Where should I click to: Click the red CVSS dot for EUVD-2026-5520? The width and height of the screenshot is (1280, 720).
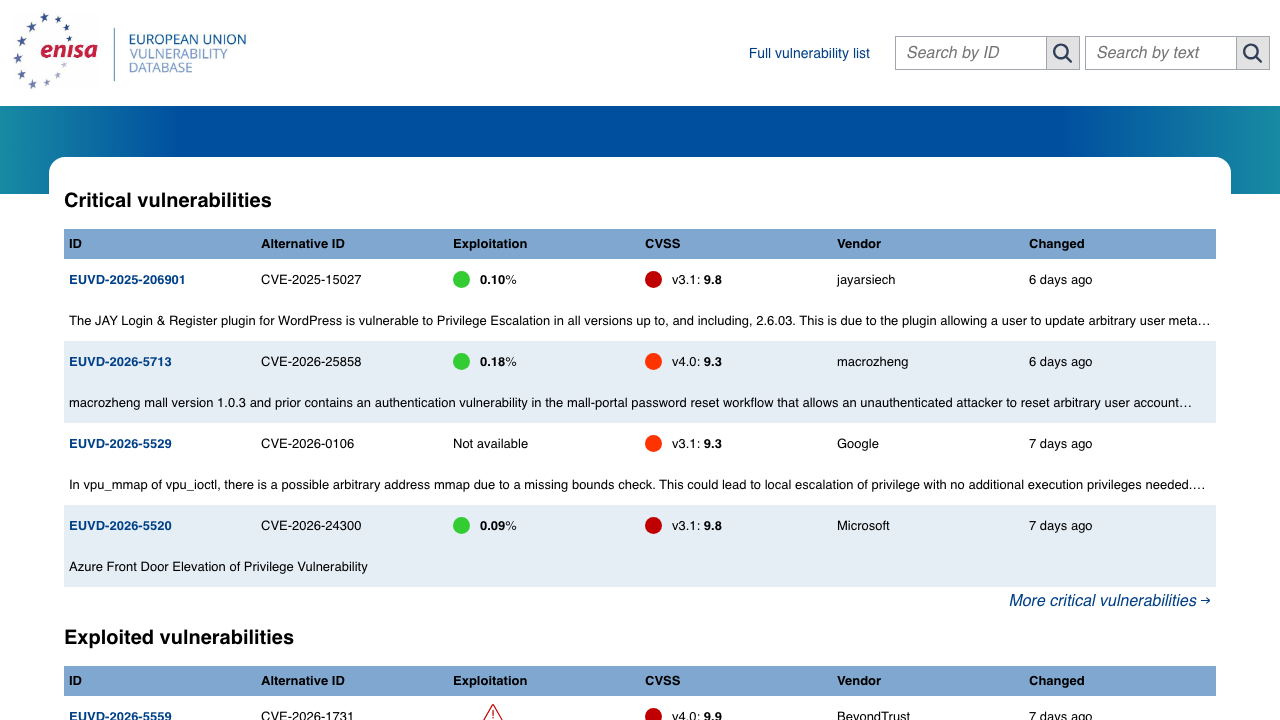tap(653, 526)
